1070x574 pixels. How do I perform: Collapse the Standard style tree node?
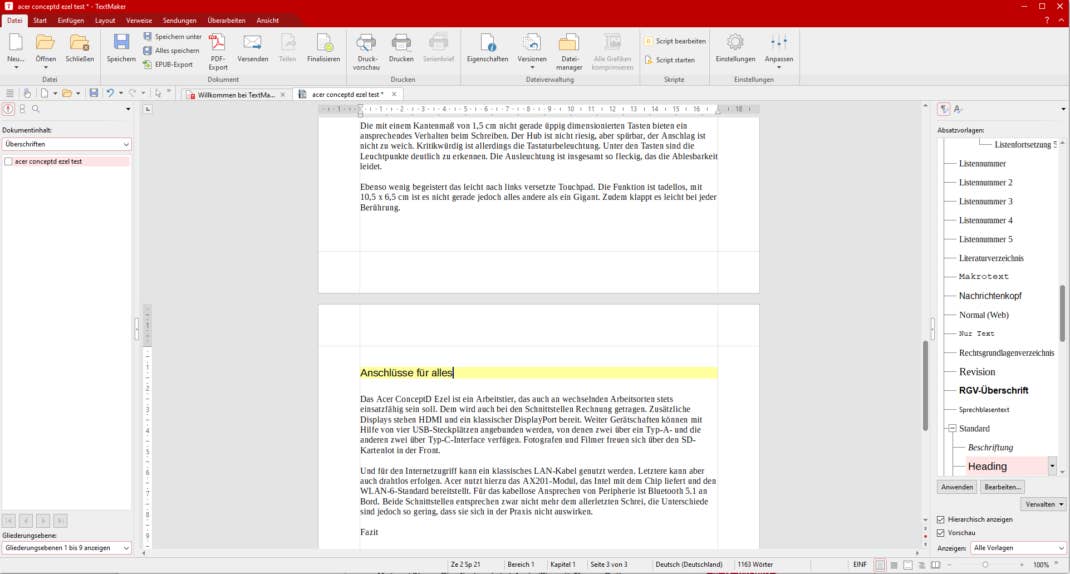click(952, 429)
